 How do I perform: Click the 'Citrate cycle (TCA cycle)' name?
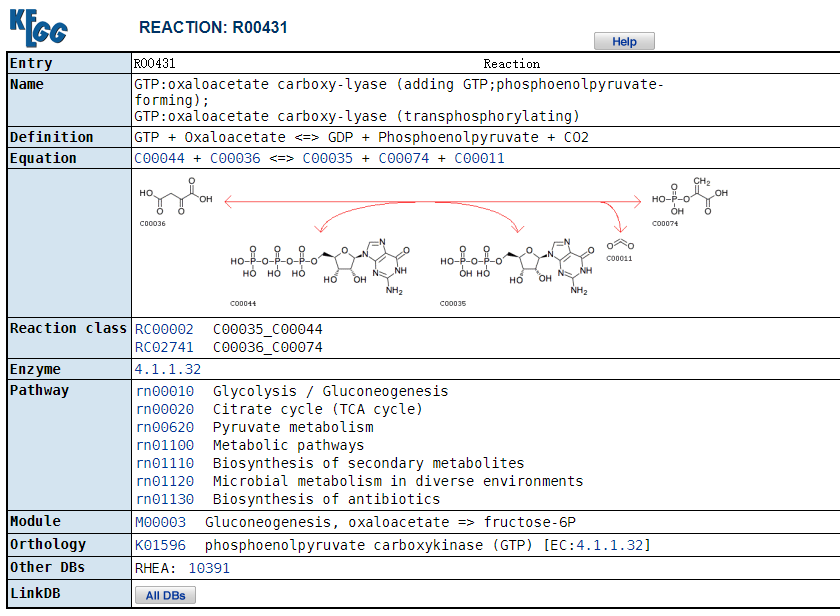pyautogui.click(x=318, y=410)
